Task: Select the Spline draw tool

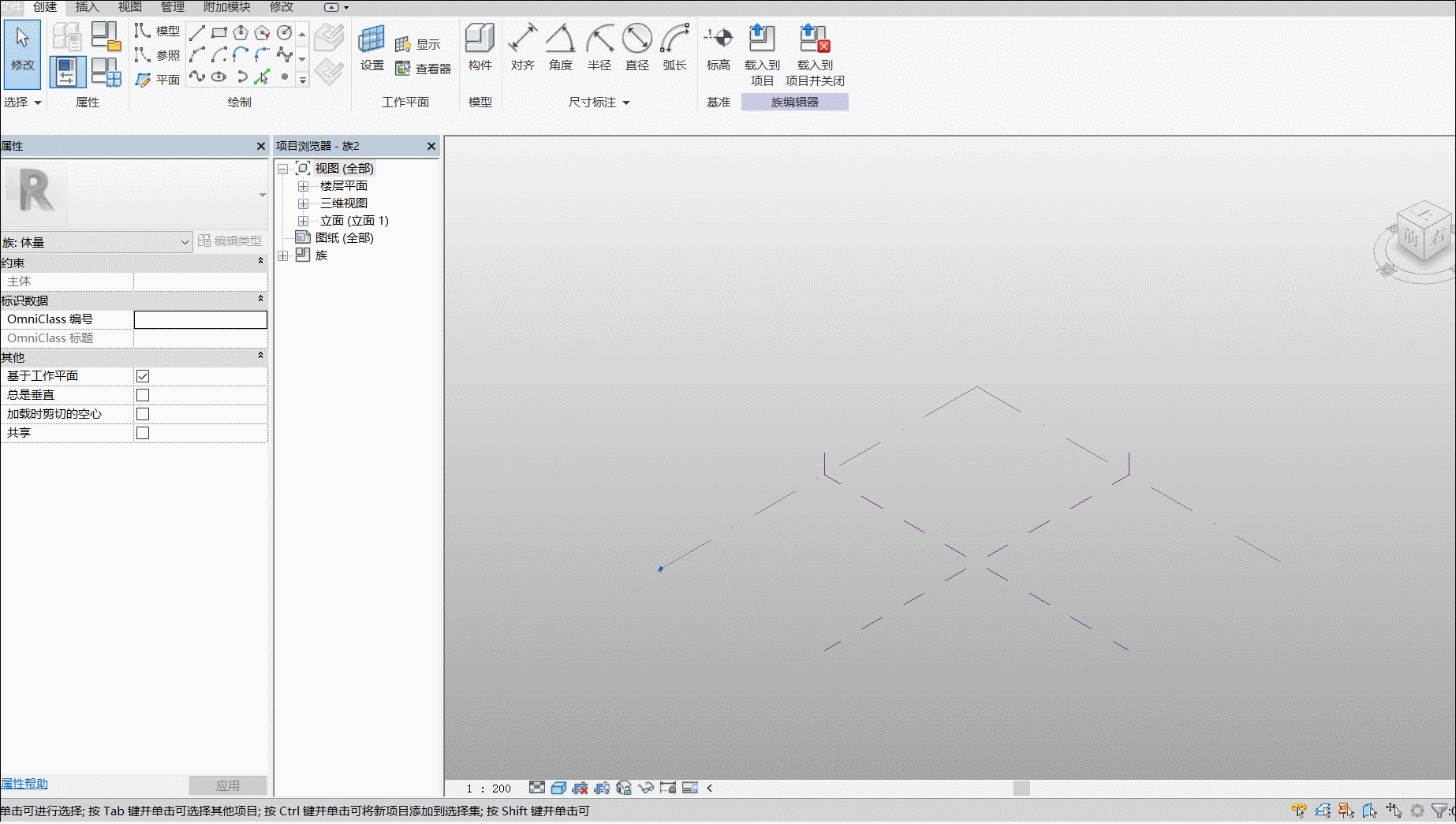Action: (x=197, y=76)
